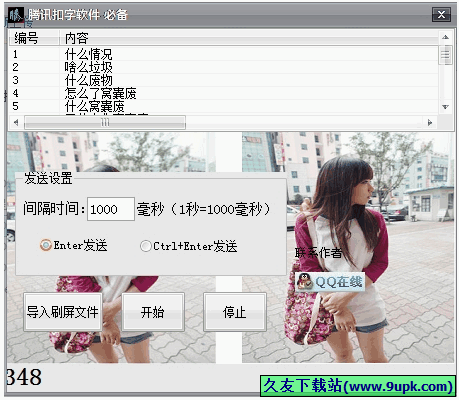Select row 1 什么情况
This screenshot has width=459, height=400.
coord(223,54)
